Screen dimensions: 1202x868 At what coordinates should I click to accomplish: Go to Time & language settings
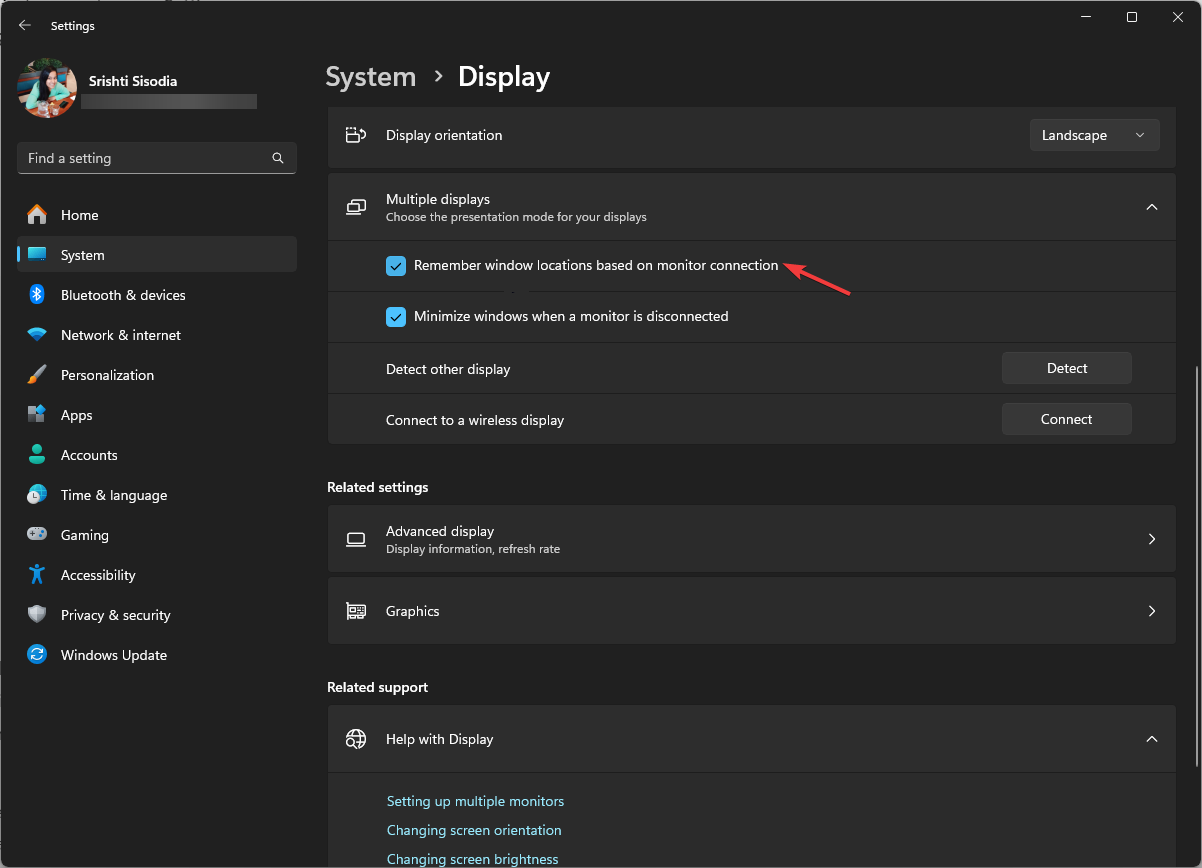point(113,495)
